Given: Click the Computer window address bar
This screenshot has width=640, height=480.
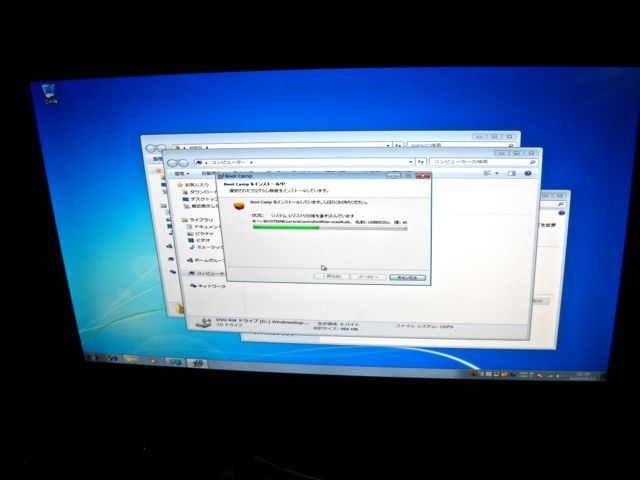Looking at the screenshot, I should click(304, 162).
